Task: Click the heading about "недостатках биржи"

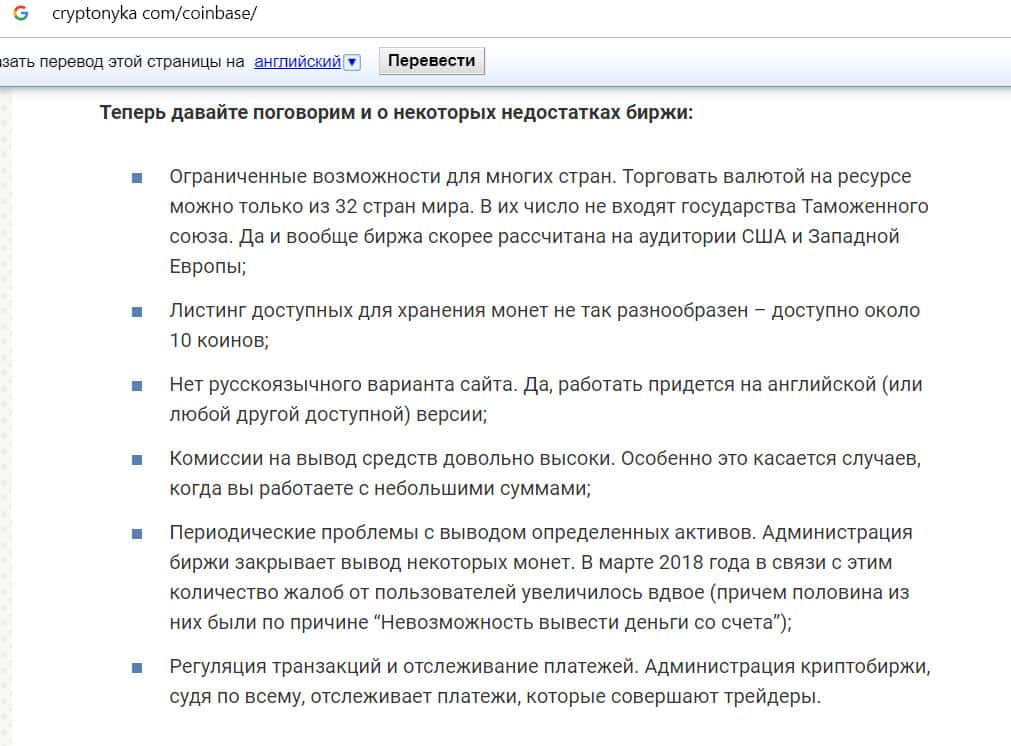Action: [396, 112]
